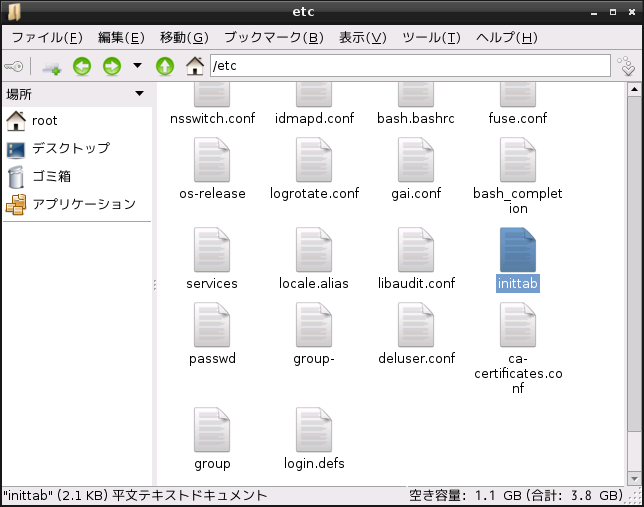Click the green forward arrow button
Viewport: 644px width, 507px height.
click(111, 67)
